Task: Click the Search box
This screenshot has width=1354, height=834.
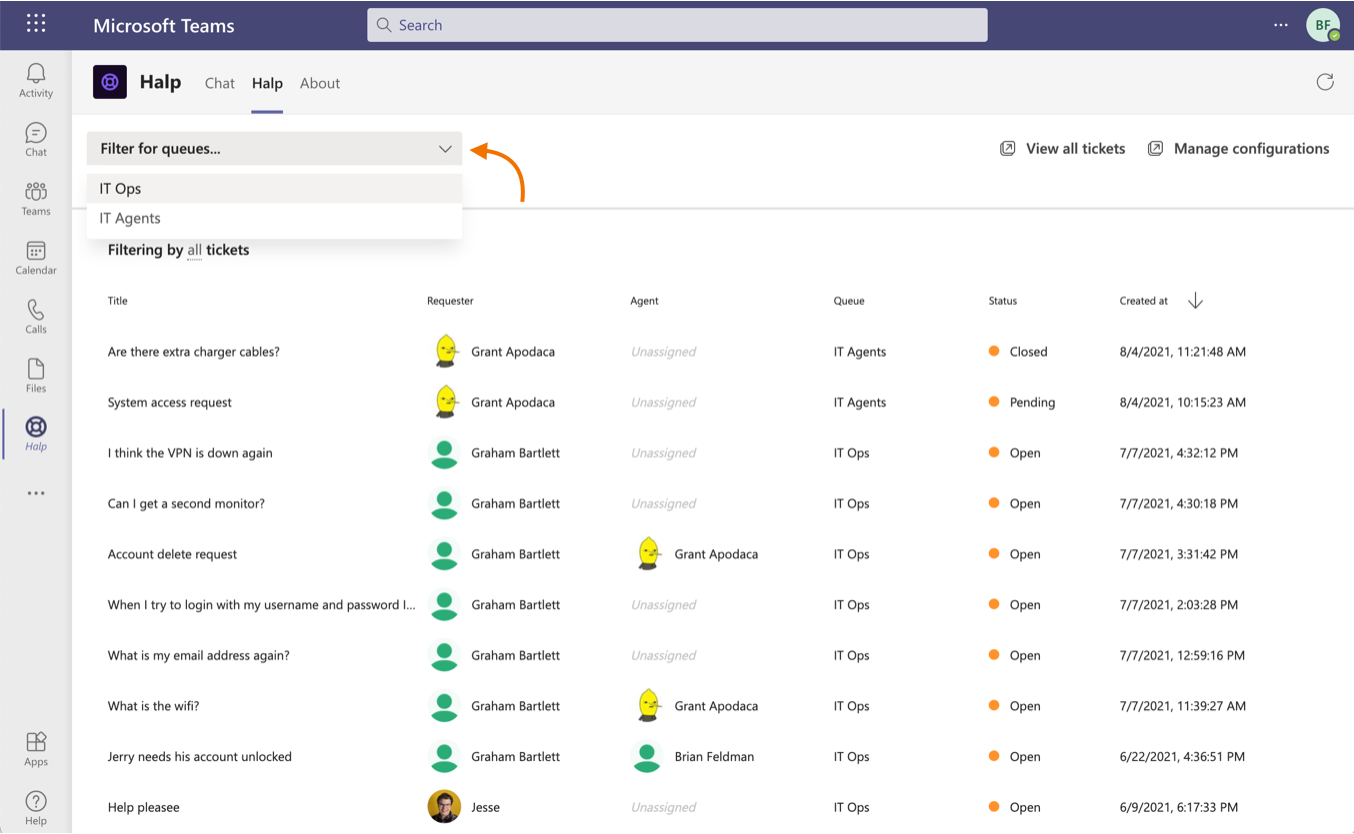Action: point(677,25)
